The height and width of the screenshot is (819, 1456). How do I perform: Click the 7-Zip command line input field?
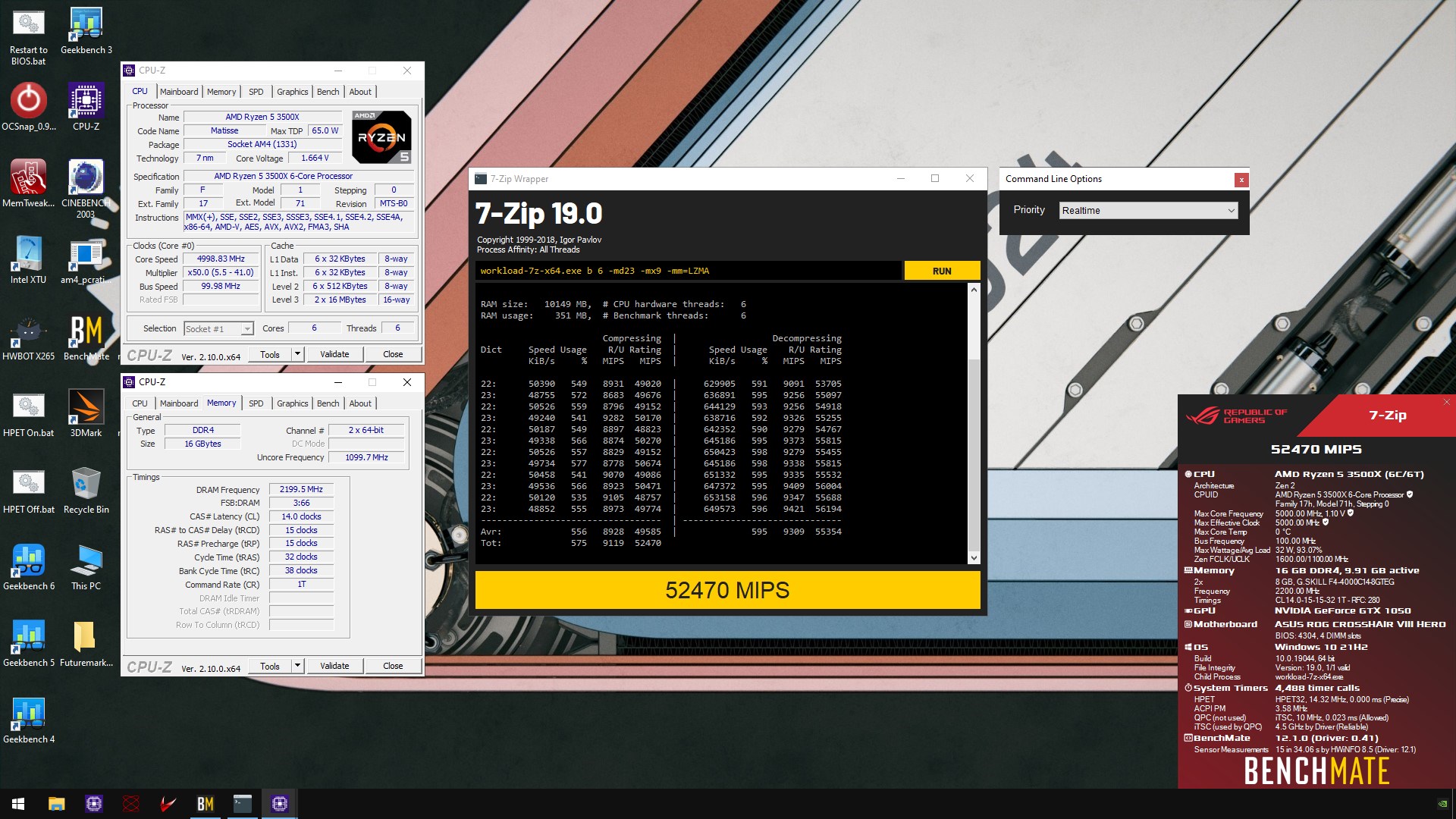click(689, 271)
